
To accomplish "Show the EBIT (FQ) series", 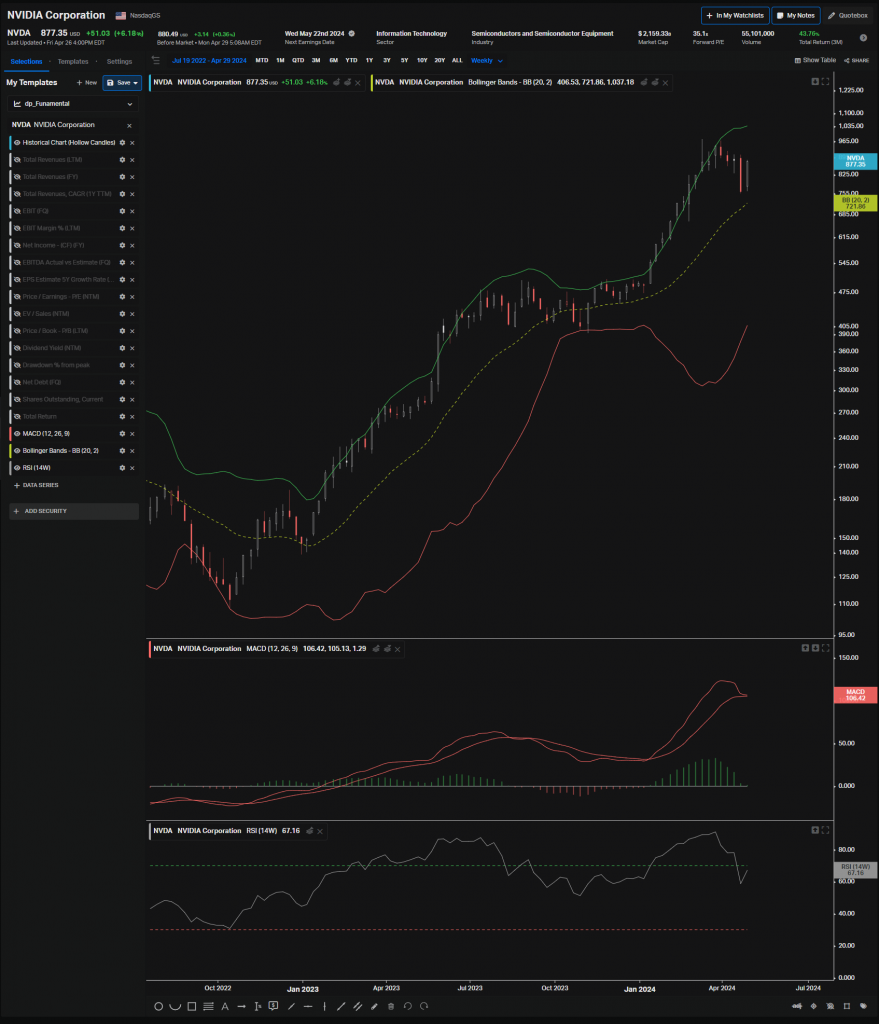I will [17, 211].
